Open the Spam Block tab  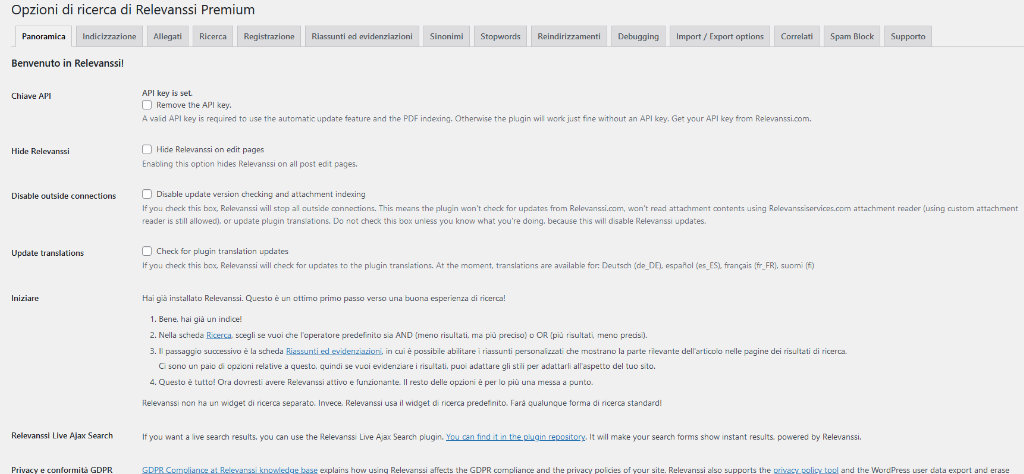[x=852, y=37]
